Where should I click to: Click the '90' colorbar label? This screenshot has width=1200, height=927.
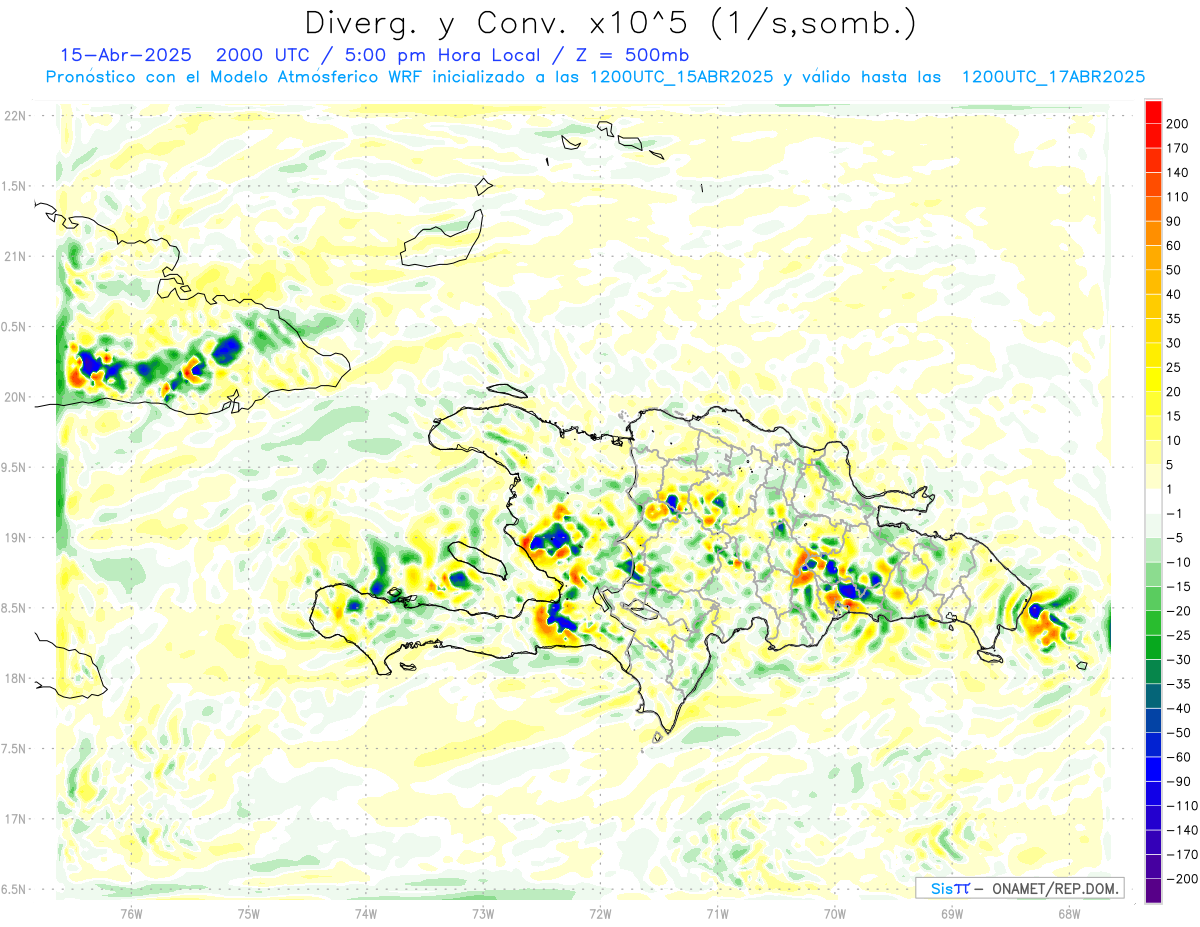click(1174, 221)
